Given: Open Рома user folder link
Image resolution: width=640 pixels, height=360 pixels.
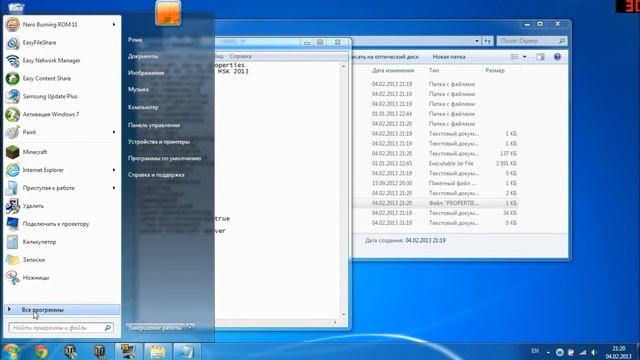Looking at the screenshot, I should click(135, 40).
